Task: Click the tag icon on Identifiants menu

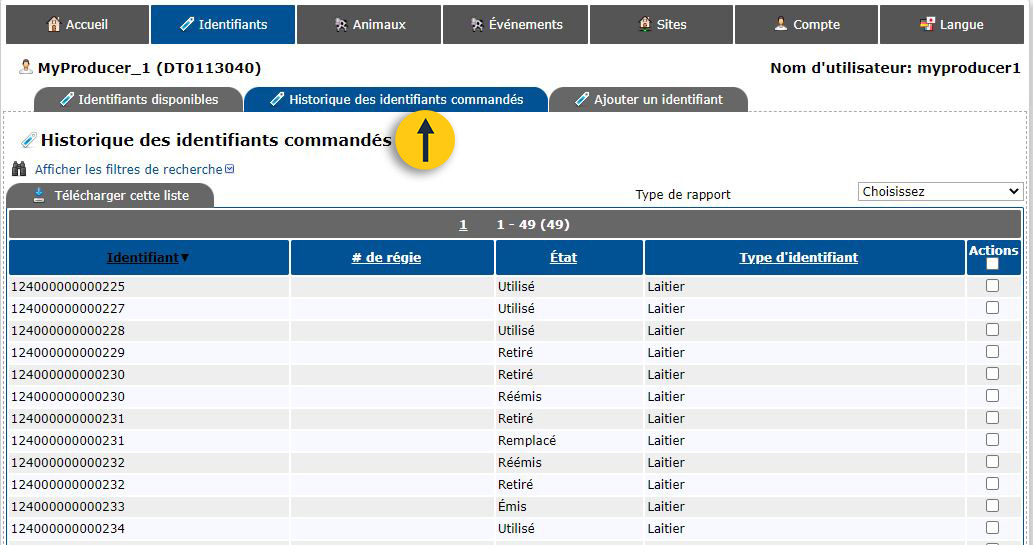Action: click(x=187, y=24)
